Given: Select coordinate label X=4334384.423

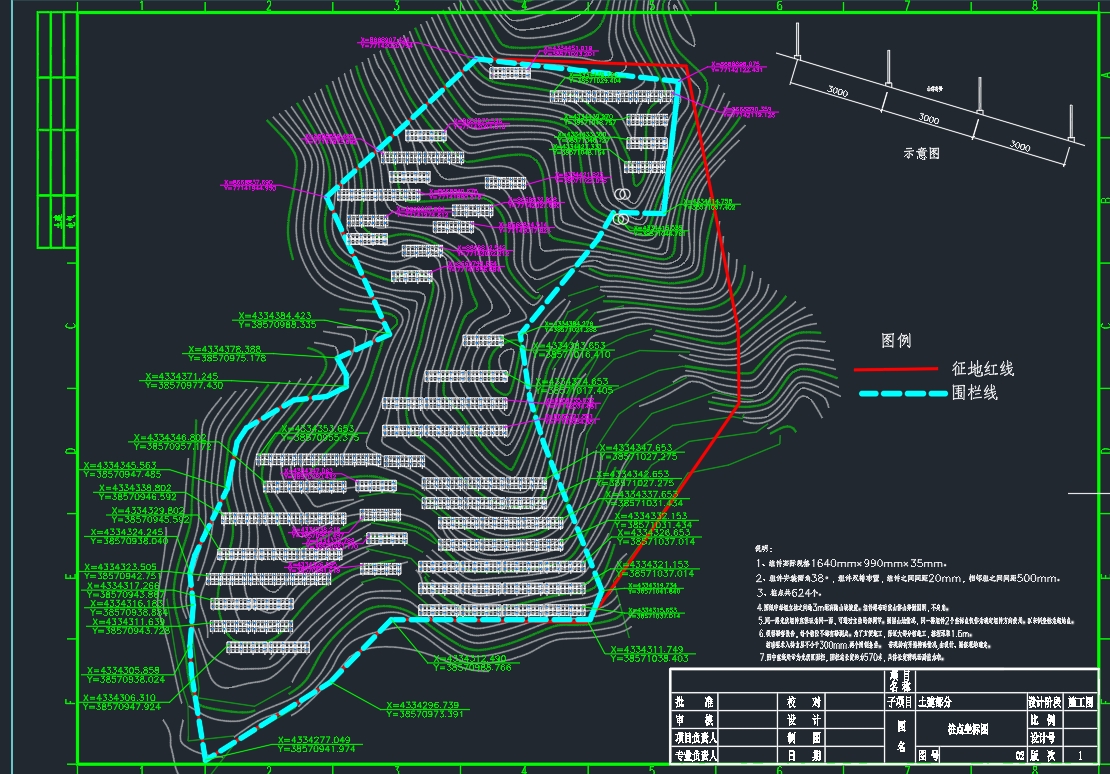Looking at the screenshot, I should pyautogui.click(x=275, y=316).
